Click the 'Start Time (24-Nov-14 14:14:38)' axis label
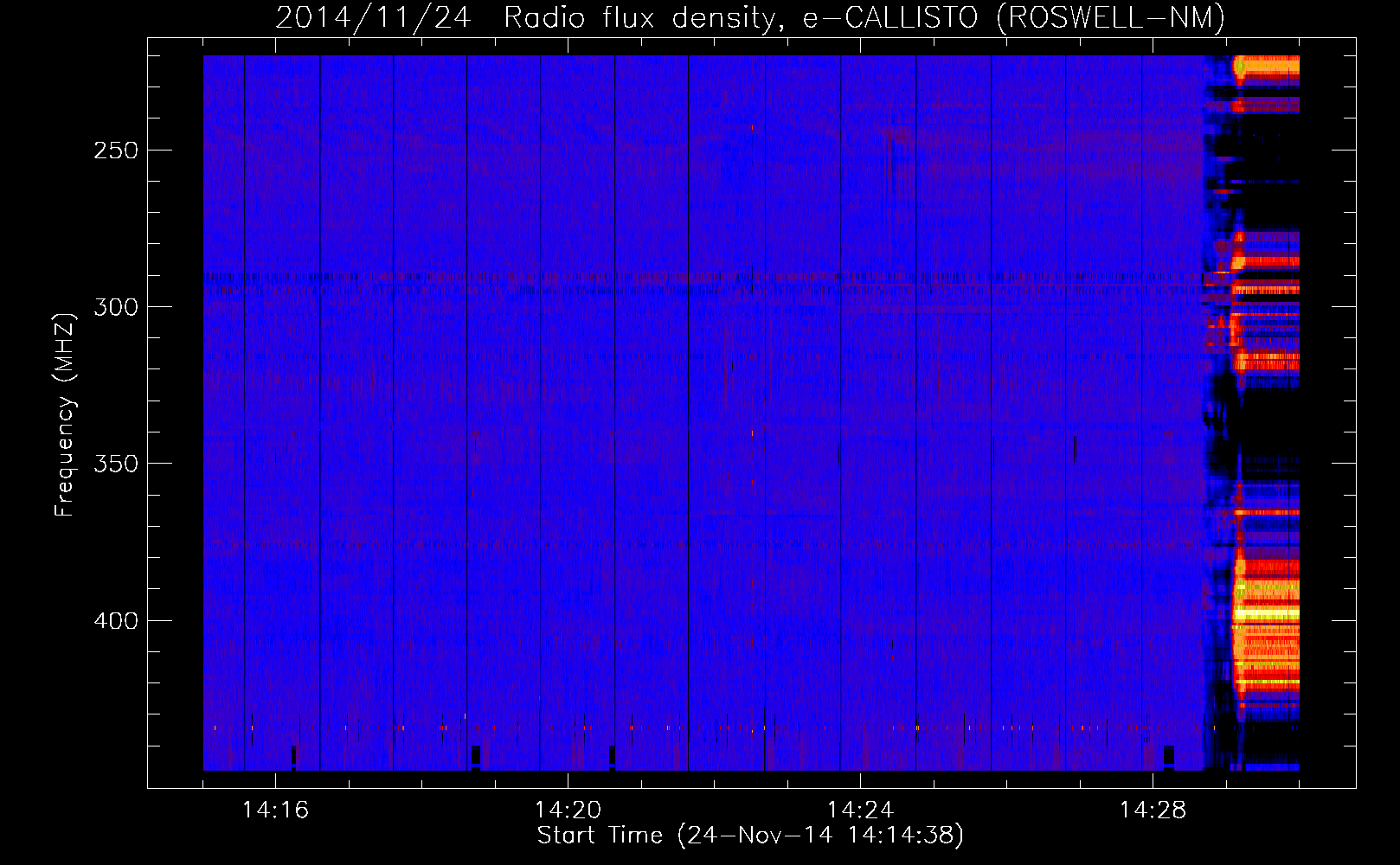Screen dimensions: 1400x865 click(750, 836)
